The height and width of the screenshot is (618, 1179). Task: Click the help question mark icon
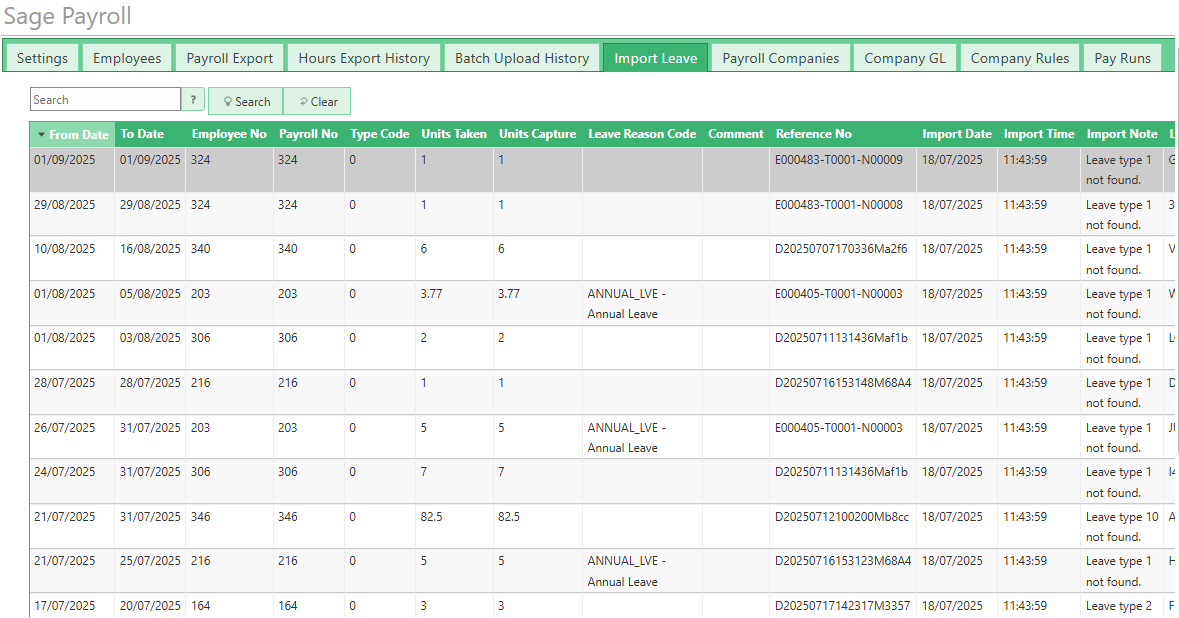click(x=193, y=100)
